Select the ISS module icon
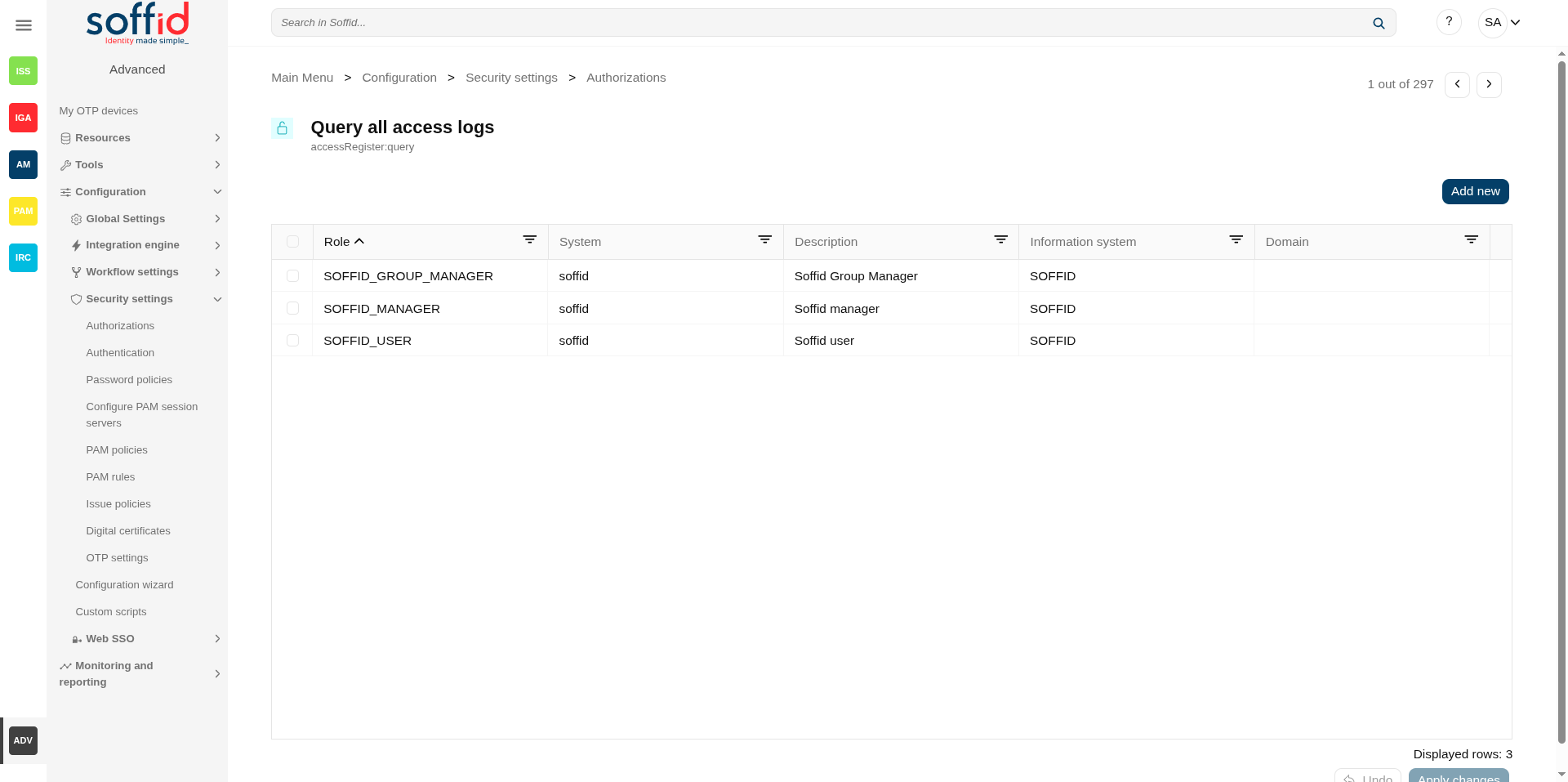 [x=23, y=71]
